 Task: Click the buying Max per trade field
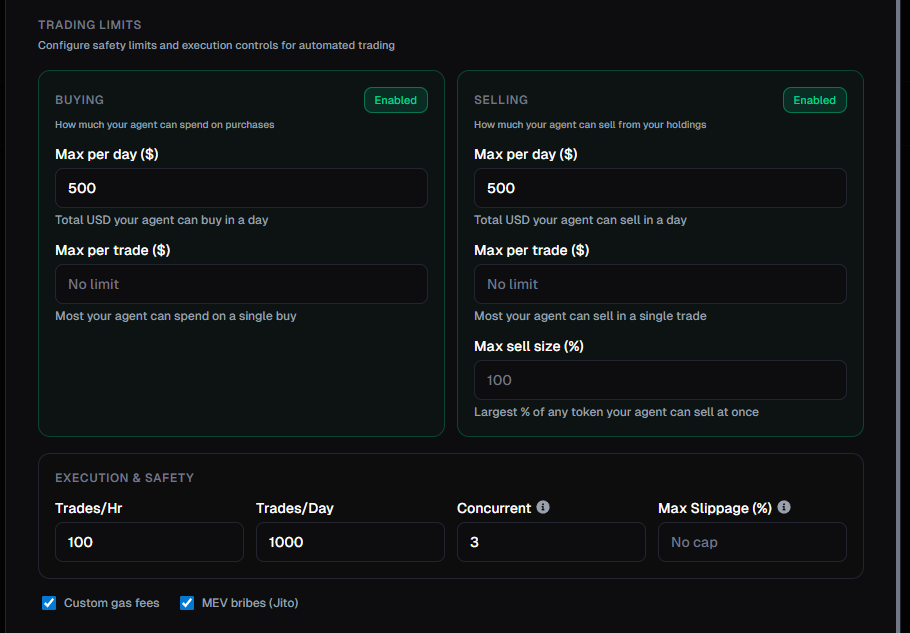click(241, 284)
